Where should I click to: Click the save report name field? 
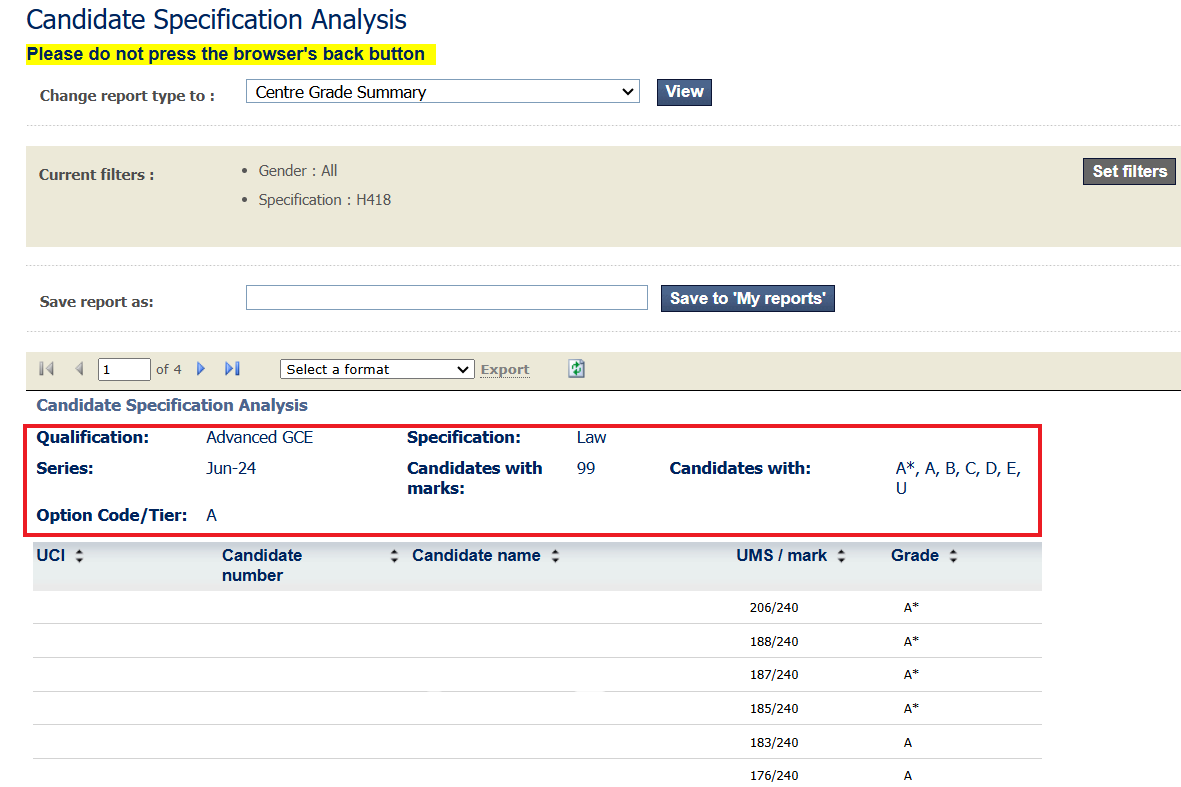point(446,297)
